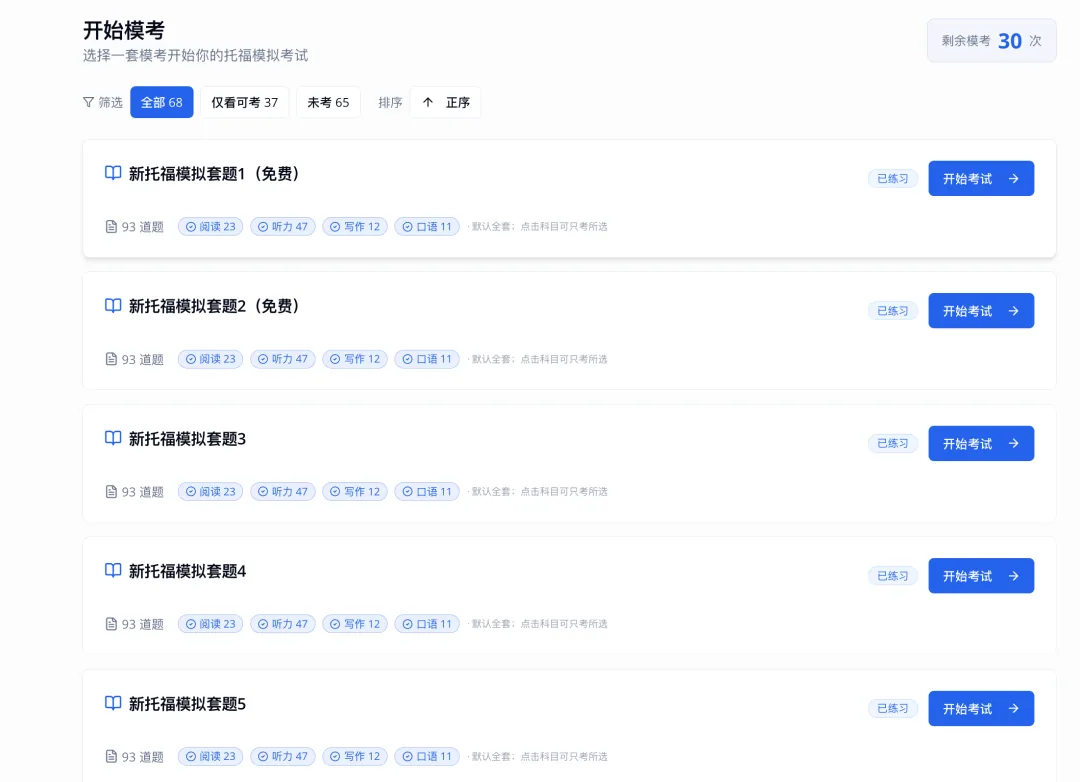Screen dimensions: 1080x782
Task: Start exam for 新托福模拟套题4
Action: [981, 575]
